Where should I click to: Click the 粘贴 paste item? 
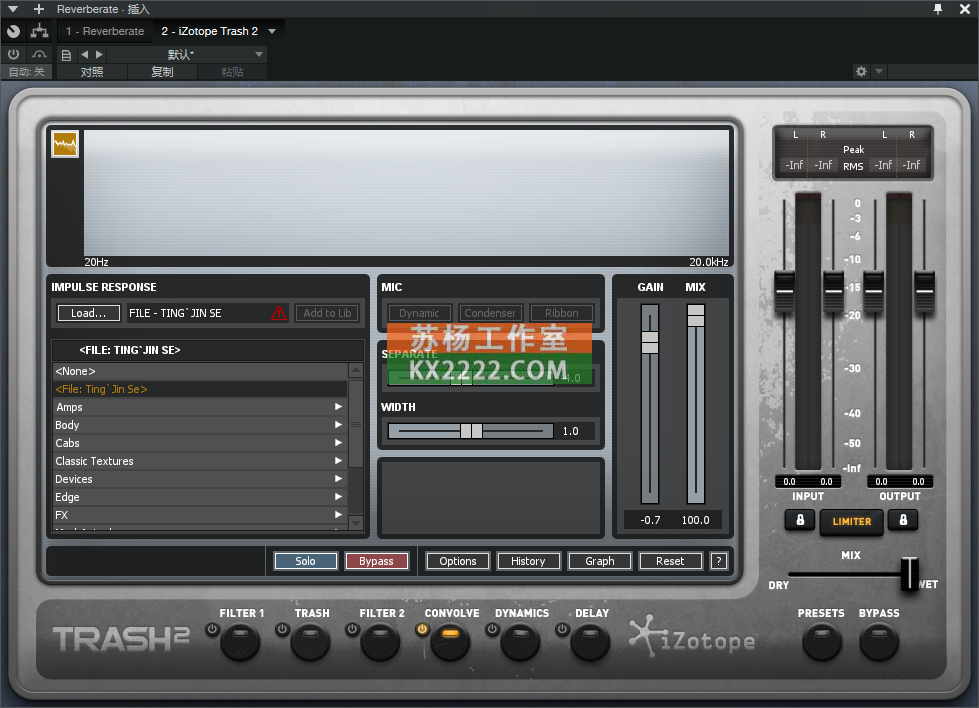232,72
